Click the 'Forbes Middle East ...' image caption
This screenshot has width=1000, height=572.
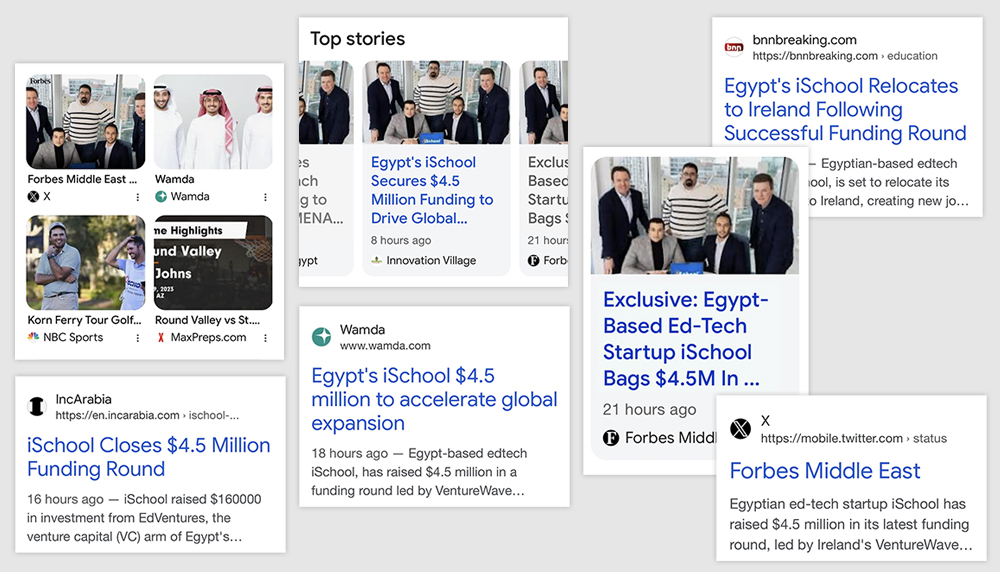[82, 179]
